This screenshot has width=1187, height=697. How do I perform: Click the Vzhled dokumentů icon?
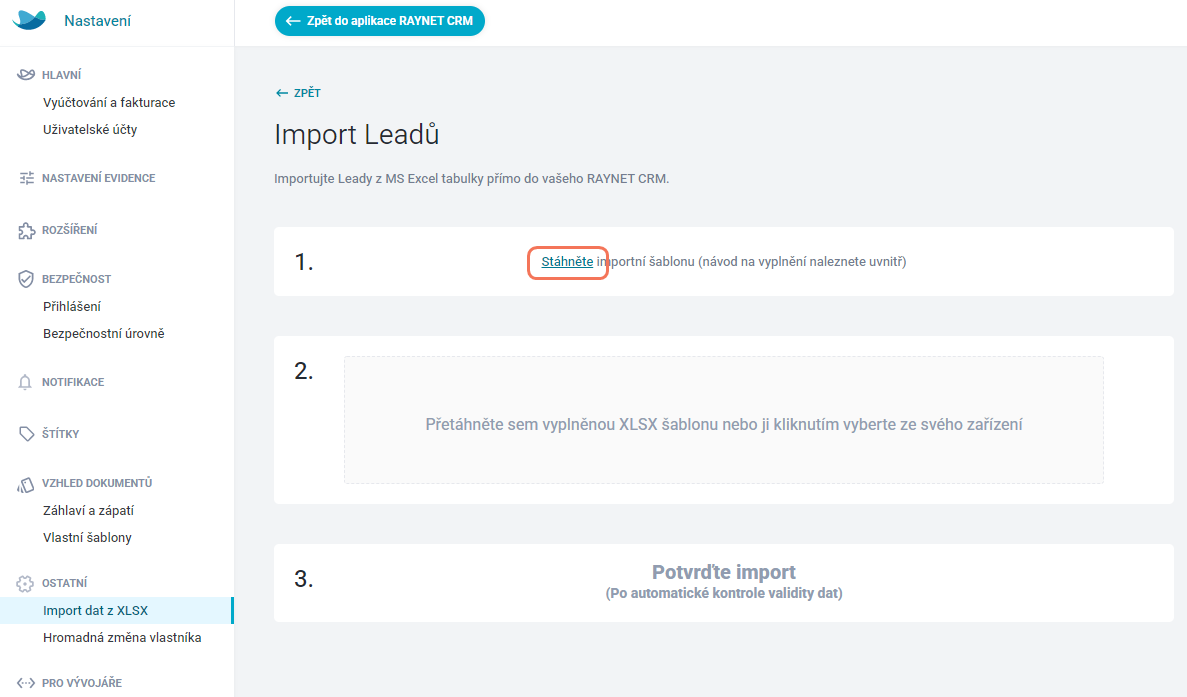pos(26,484)
